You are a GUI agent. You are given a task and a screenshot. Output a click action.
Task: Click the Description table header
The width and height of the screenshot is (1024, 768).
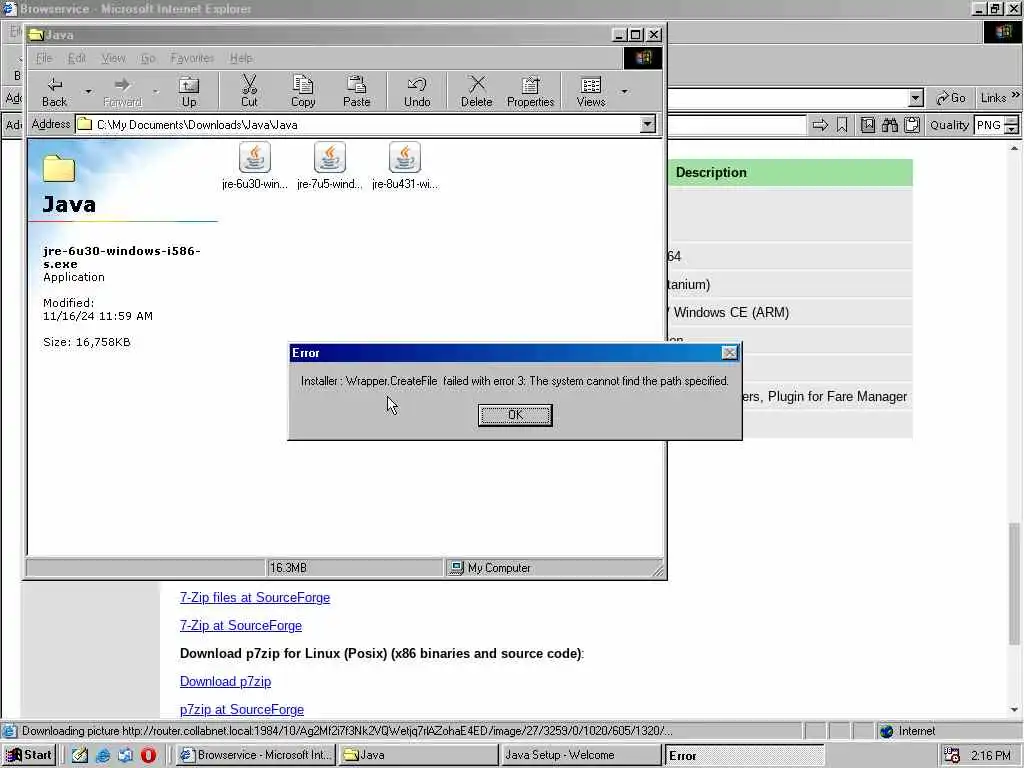[x=790, y=172]
